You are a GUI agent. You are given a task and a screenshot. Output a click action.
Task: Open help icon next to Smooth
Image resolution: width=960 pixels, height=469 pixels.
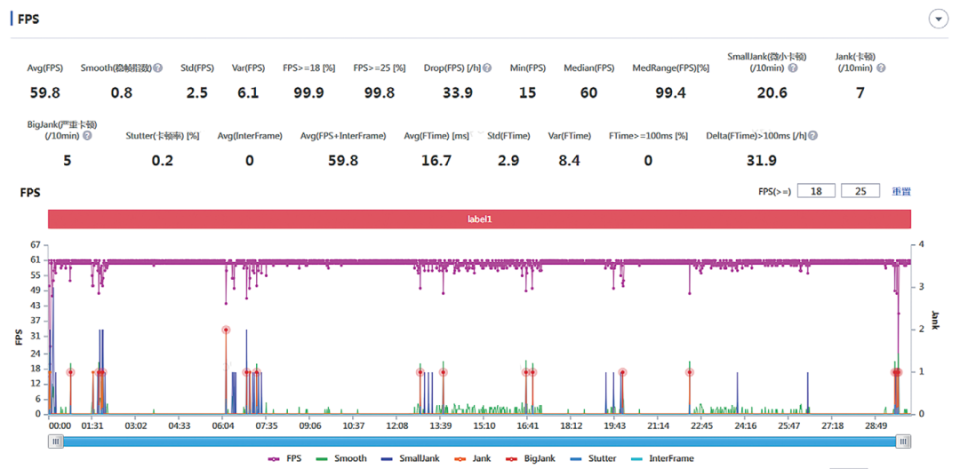(158, 69)
